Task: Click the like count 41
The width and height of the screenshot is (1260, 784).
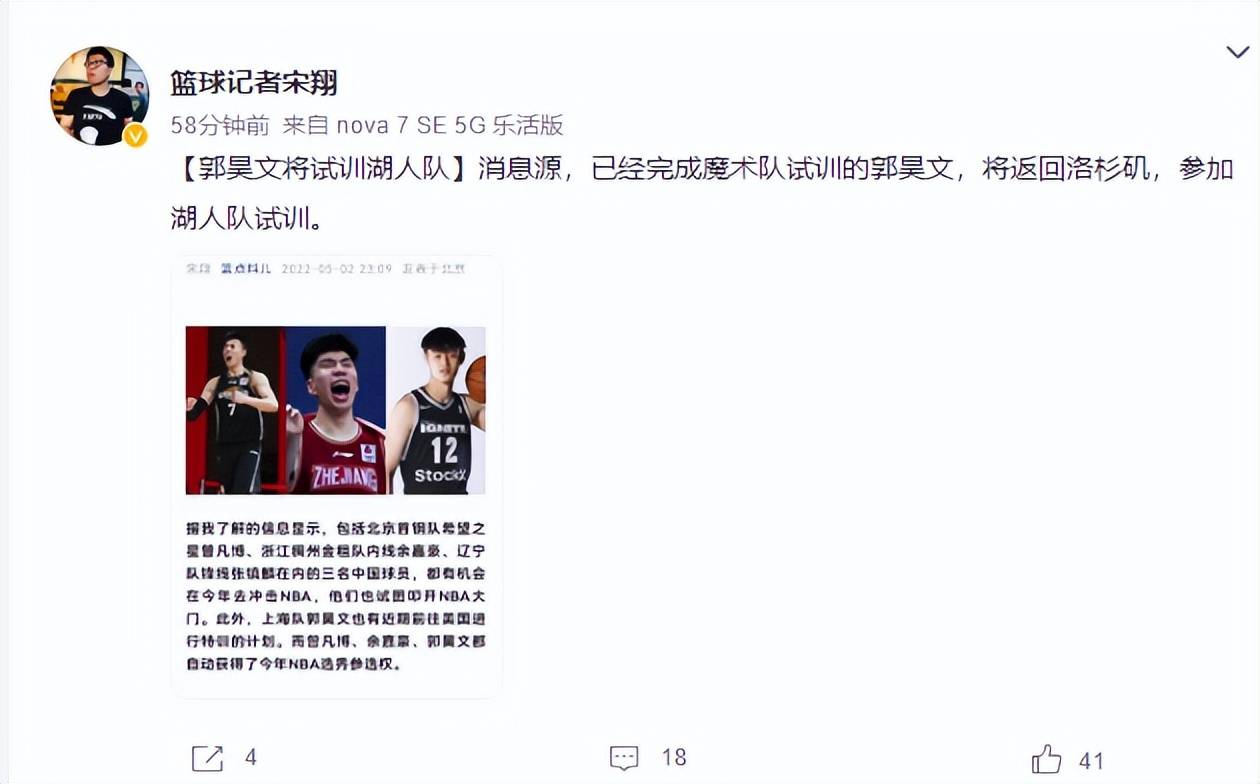Action: [x=1091, y=760]
